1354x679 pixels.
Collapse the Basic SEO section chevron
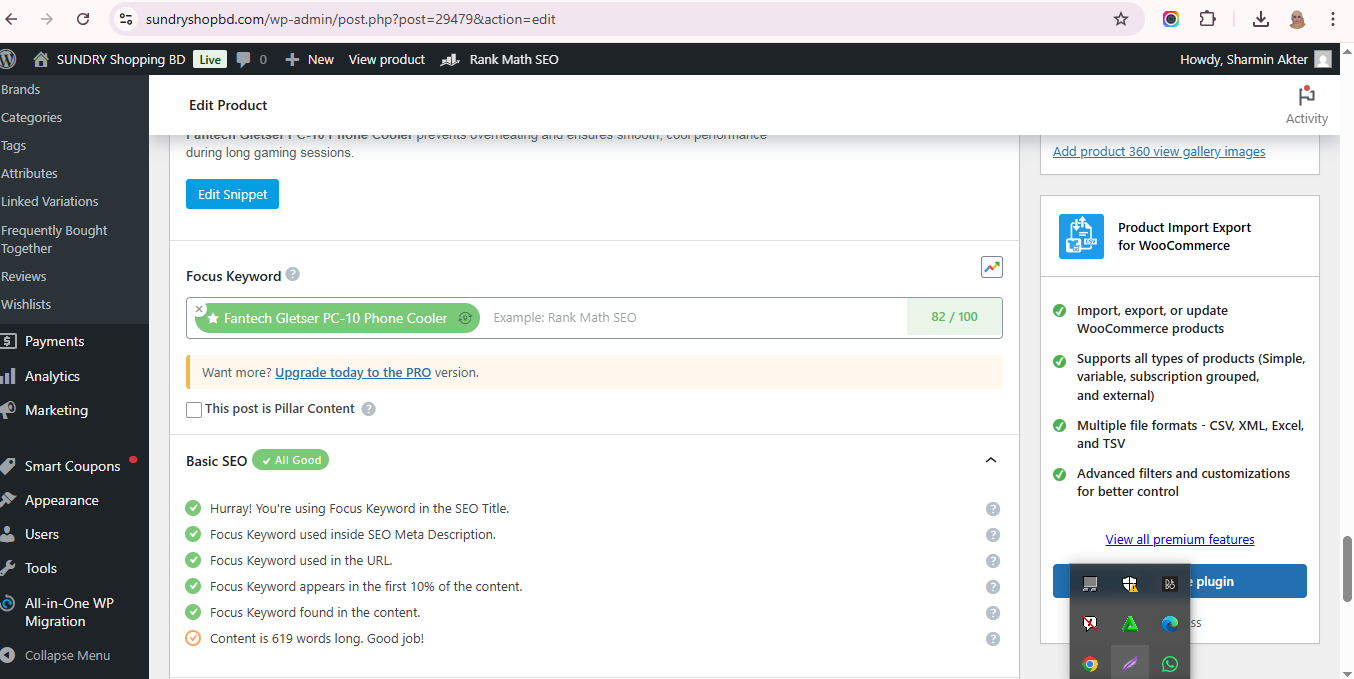pyautogui.click(x=991, y=460)
